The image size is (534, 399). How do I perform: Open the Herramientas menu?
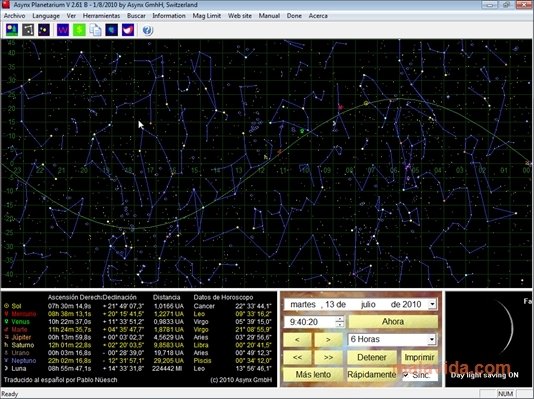click(101, 16)
